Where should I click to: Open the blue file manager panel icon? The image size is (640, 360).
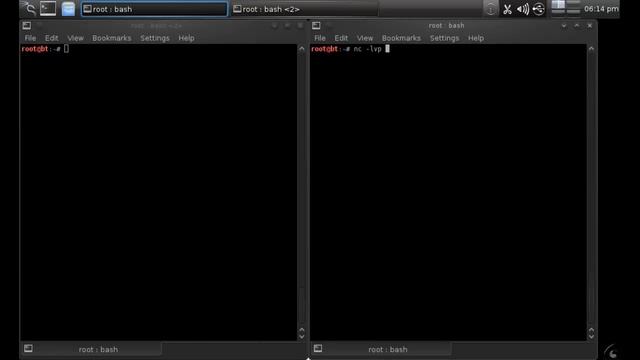click(x=68, y=9)
